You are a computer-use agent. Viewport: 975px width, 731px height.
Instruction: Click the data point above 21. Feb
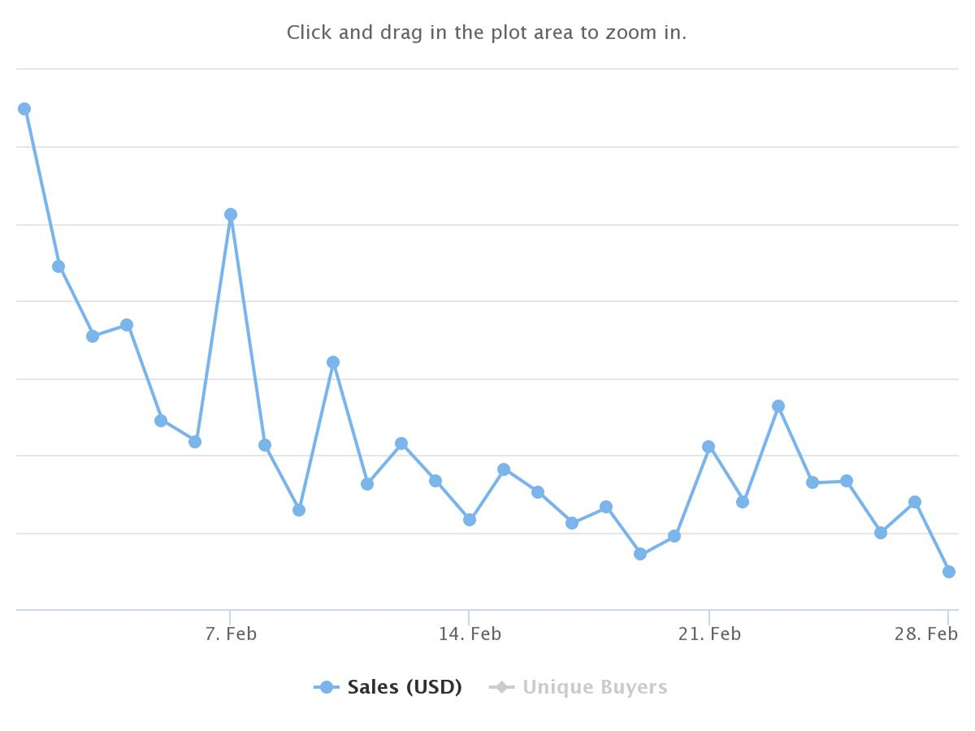point(708,447)
